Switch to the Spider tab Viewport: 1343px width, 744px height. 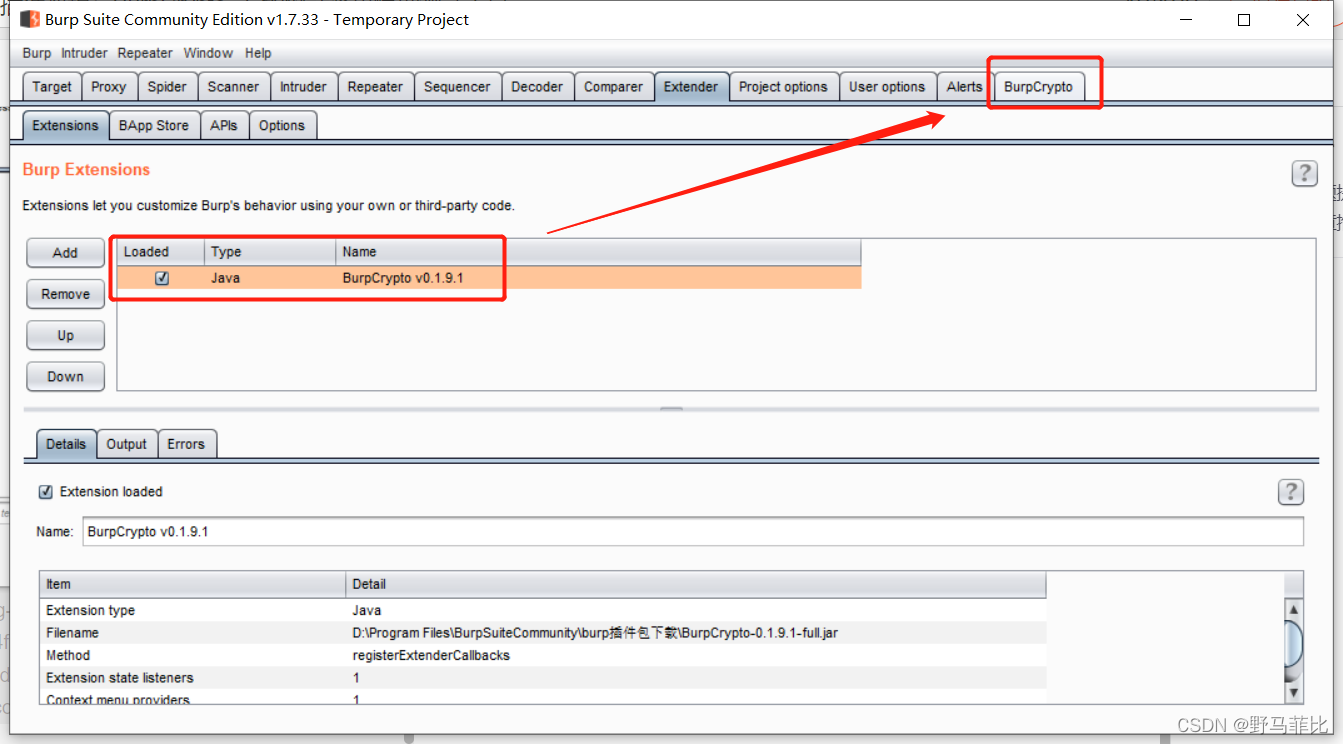pyautogui.click(x=167, y=87)
